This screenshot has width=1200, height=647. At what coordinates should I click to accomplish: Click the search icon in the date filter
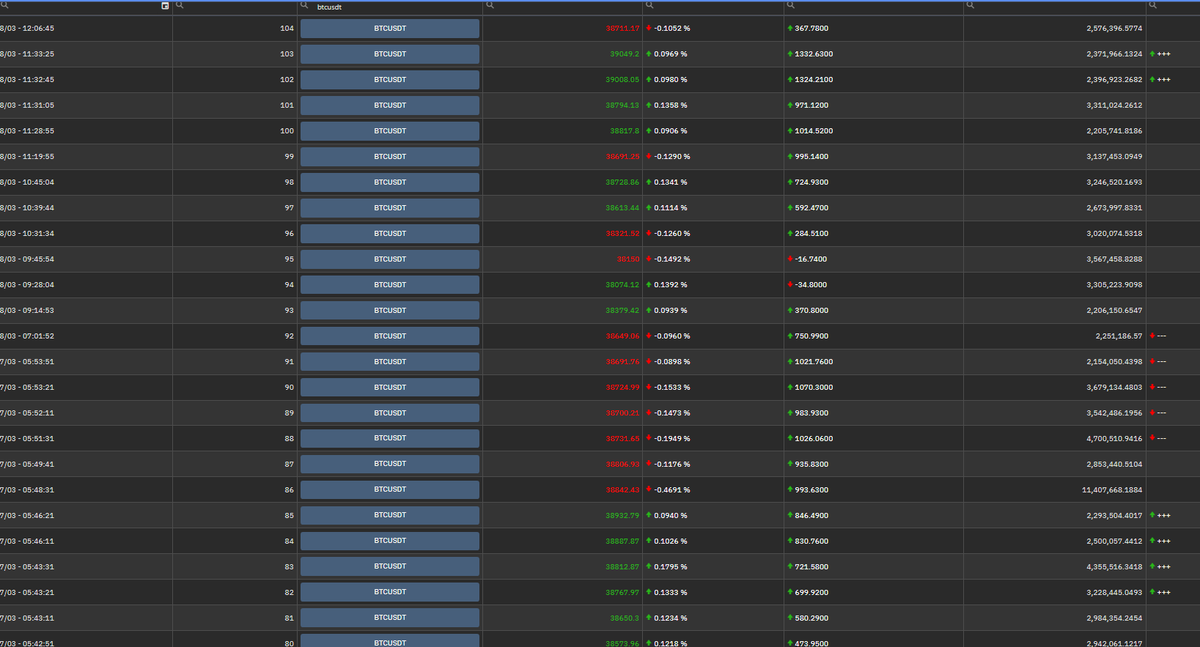[5, 6]
